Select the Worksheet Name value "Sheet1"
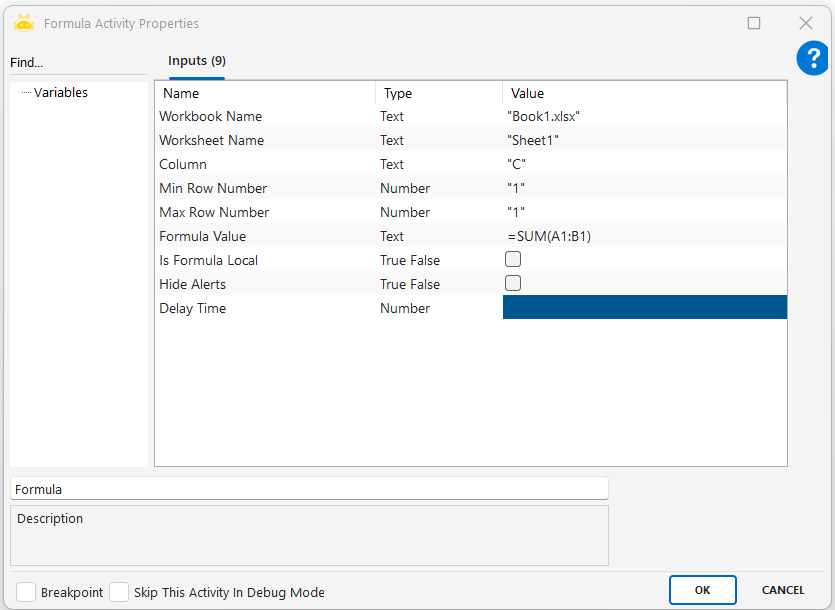The width and height of the screenshot is (835, 610). (x=644, y=141)
